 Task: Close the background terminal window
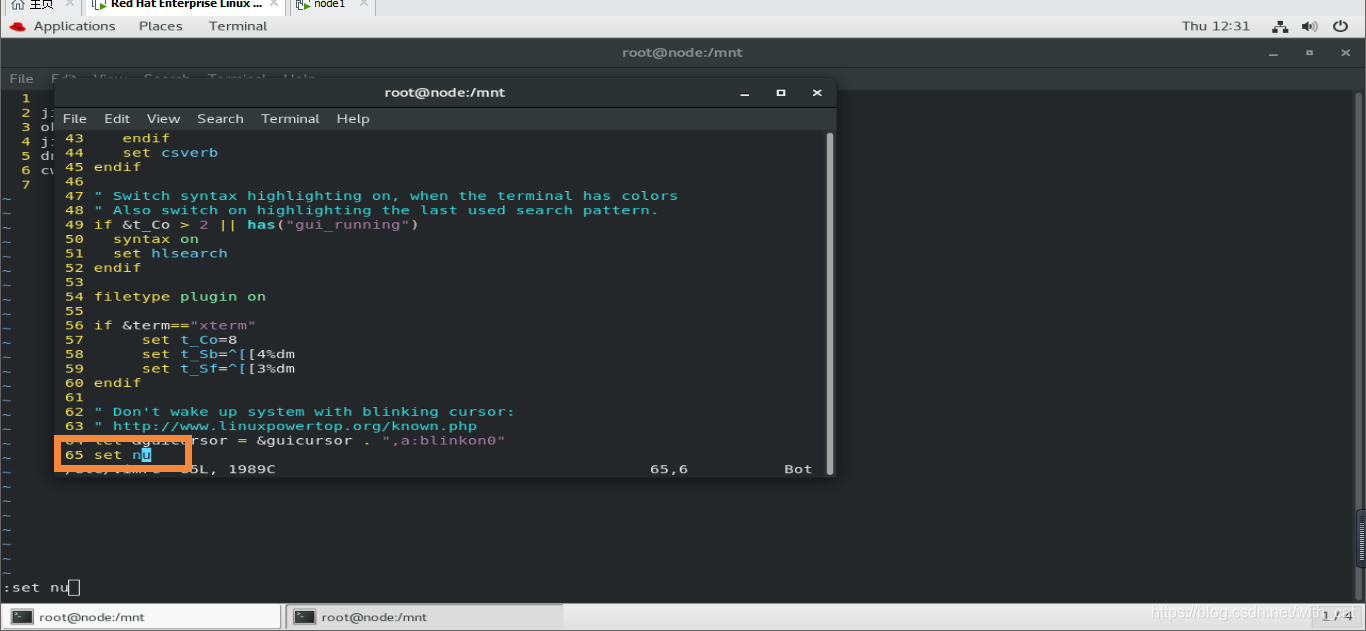pyautogui.click(x=1345, y=53)
